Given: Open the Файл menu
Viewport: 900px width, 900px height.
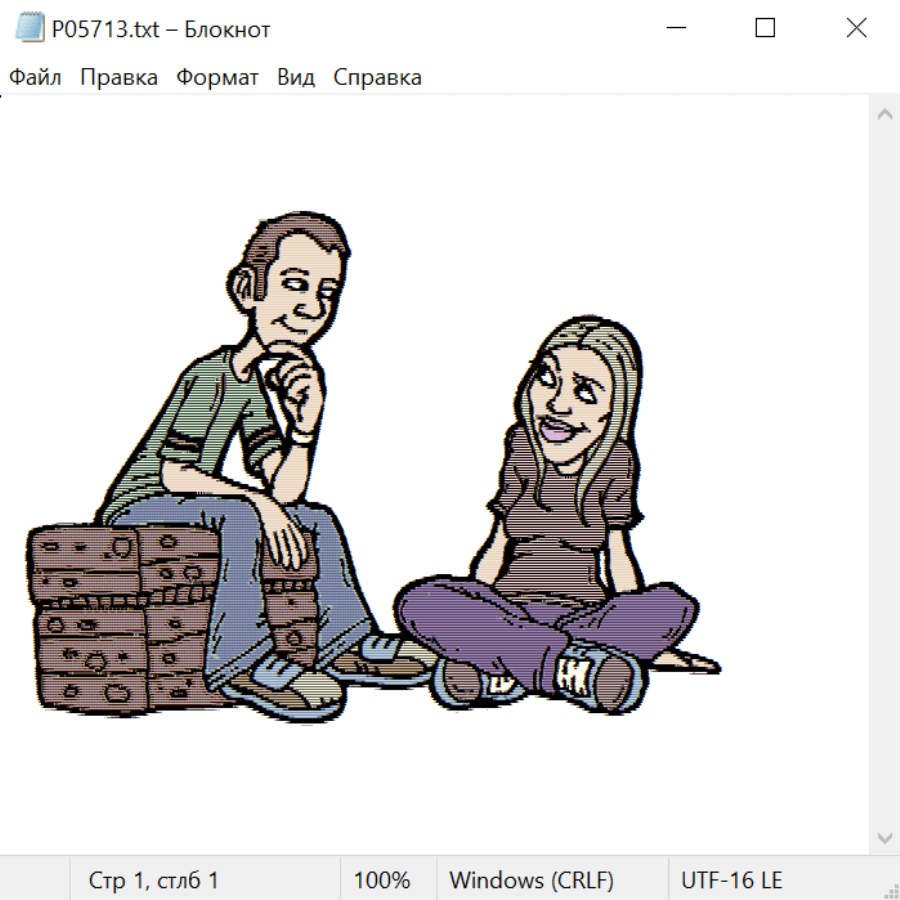Looking at the screenshot, I should [35, 78].
